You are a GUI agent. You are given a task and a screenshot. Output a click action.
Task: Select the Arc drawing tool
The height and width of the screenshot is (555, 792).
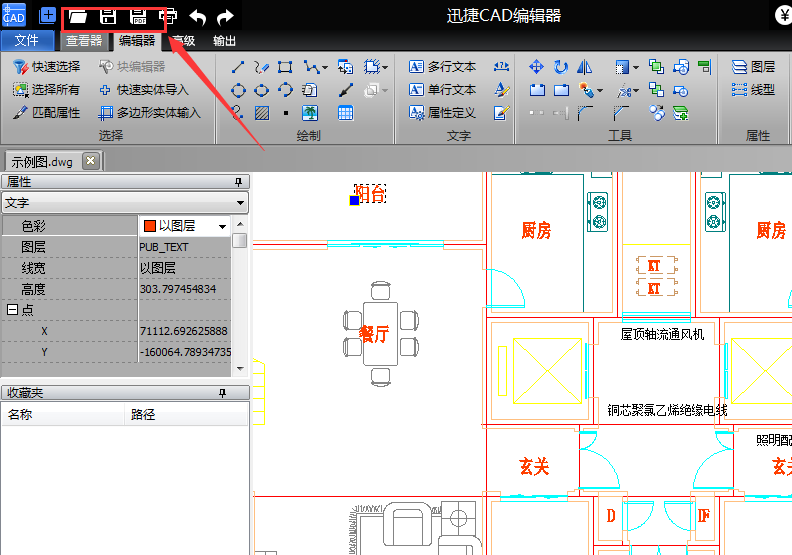pyautogui.click(x=285, y=90)
